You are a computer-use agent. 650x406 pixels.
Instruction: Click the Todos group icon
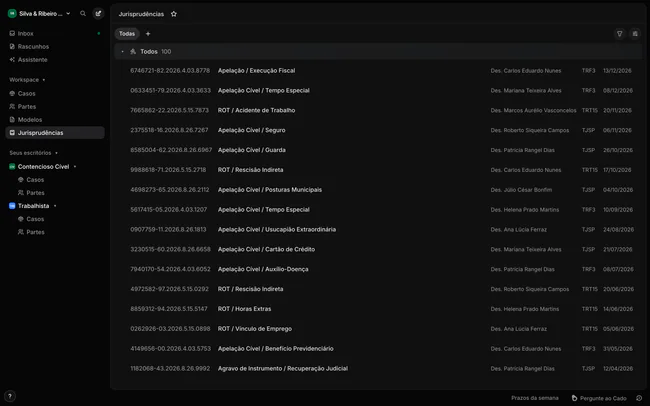tap(133, 51)
